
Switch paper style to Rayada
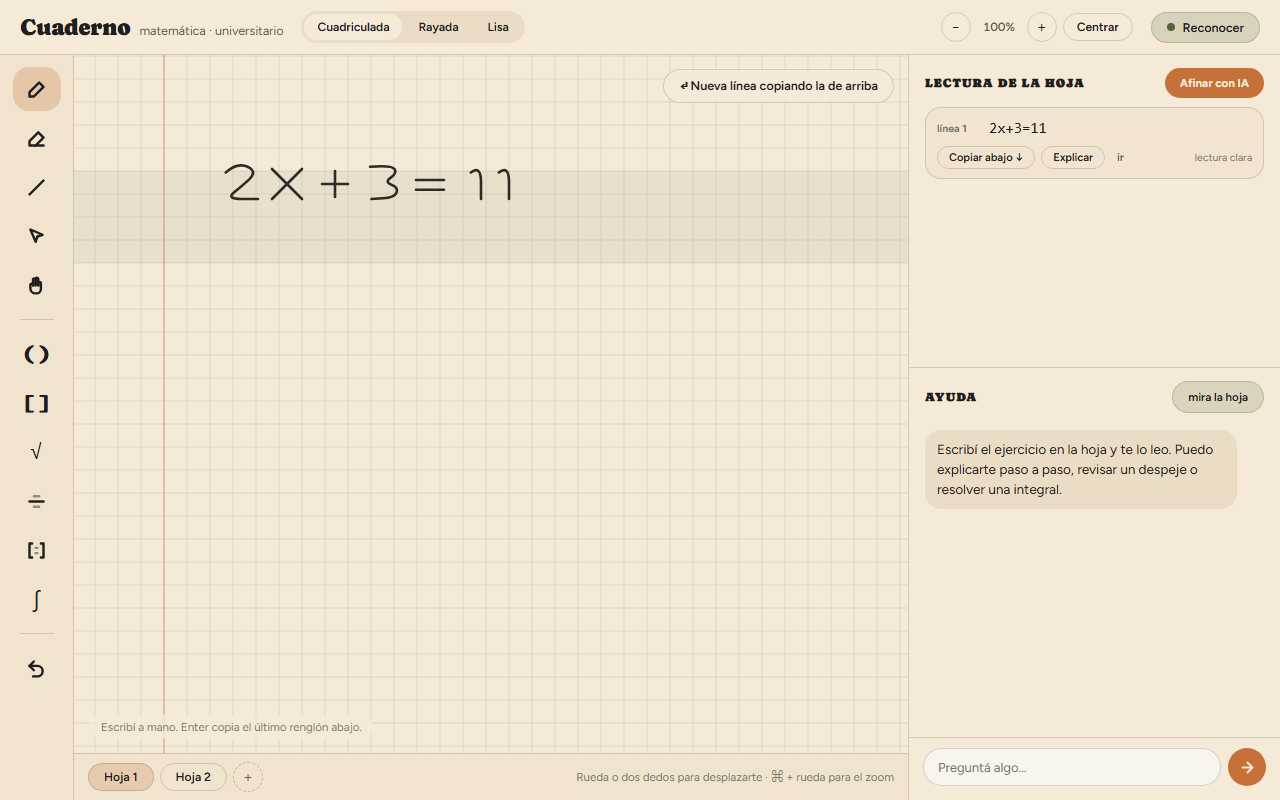[438, 27]
